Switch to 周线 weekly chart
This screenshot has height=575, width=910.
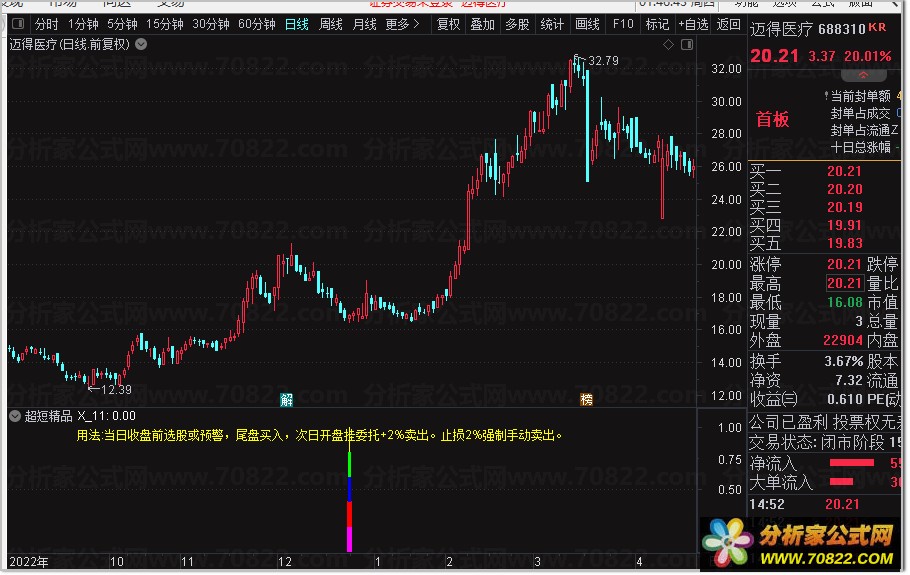point(331,24)
